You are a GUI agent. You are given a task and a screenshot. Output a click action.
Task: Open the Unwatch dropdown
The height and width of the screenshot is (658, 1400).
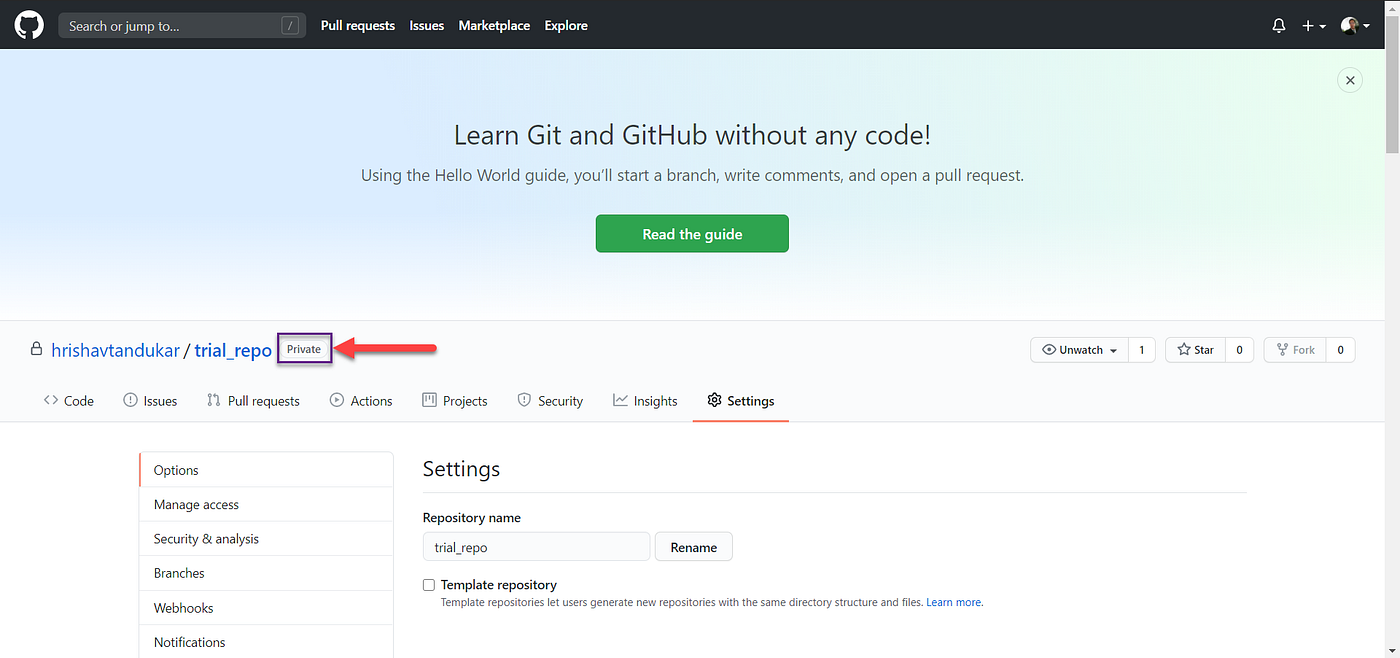point(1078,349)
